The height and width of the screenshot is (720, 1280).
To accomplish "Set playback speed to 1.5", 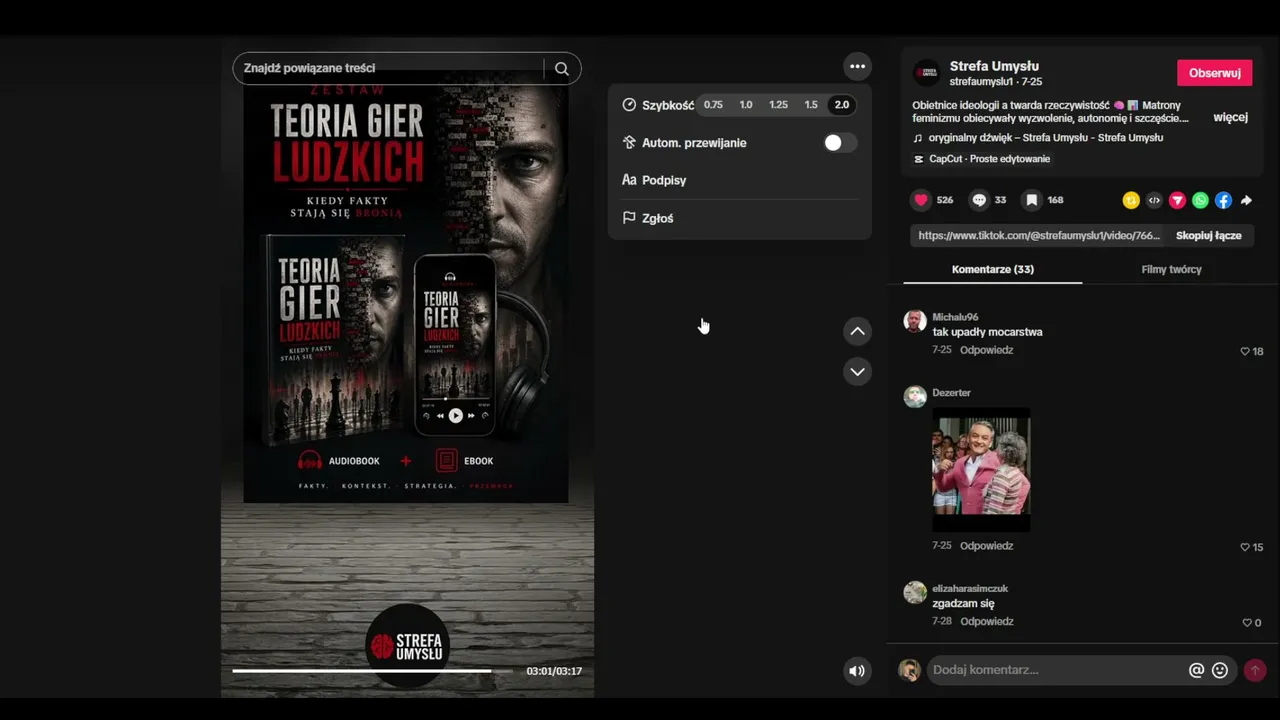I will click(x=811, y=105).
